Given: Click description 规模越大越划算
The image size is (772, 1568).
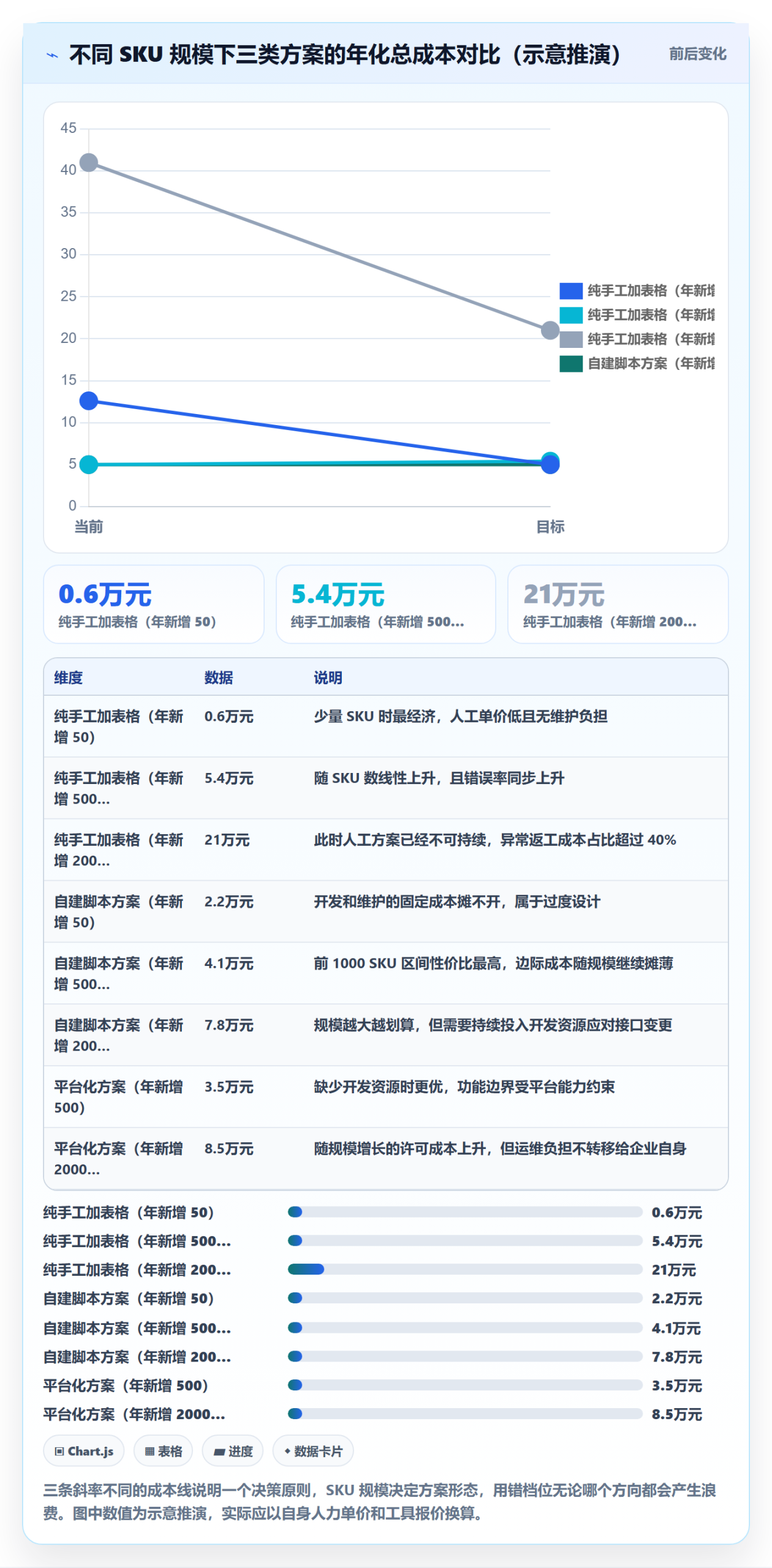Looking at the screenshot, I should [493, 1025].
